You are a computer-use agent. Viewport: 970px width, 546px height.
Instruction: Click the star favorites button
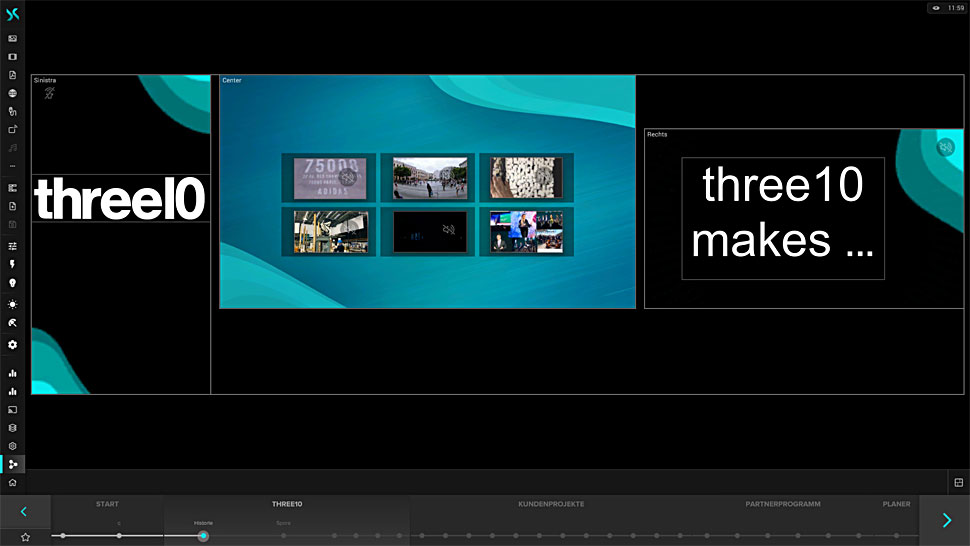[x=25, y=537]
